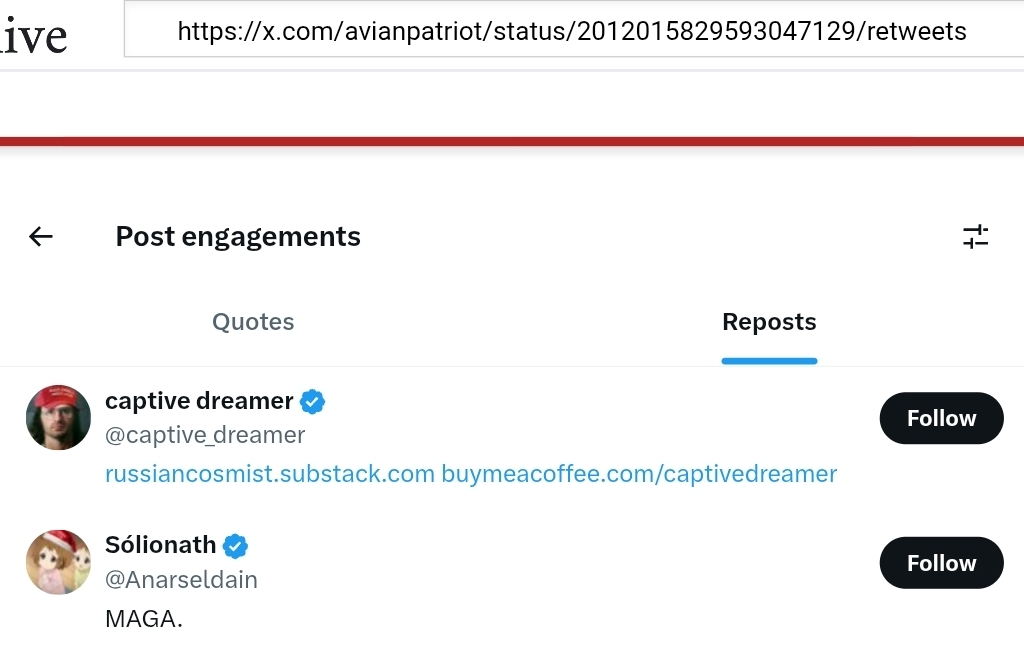Open the buymeacoffee.com/captivedreamer link
Image resolution: width=1024 pixels, height=656 pixels.
639,474
